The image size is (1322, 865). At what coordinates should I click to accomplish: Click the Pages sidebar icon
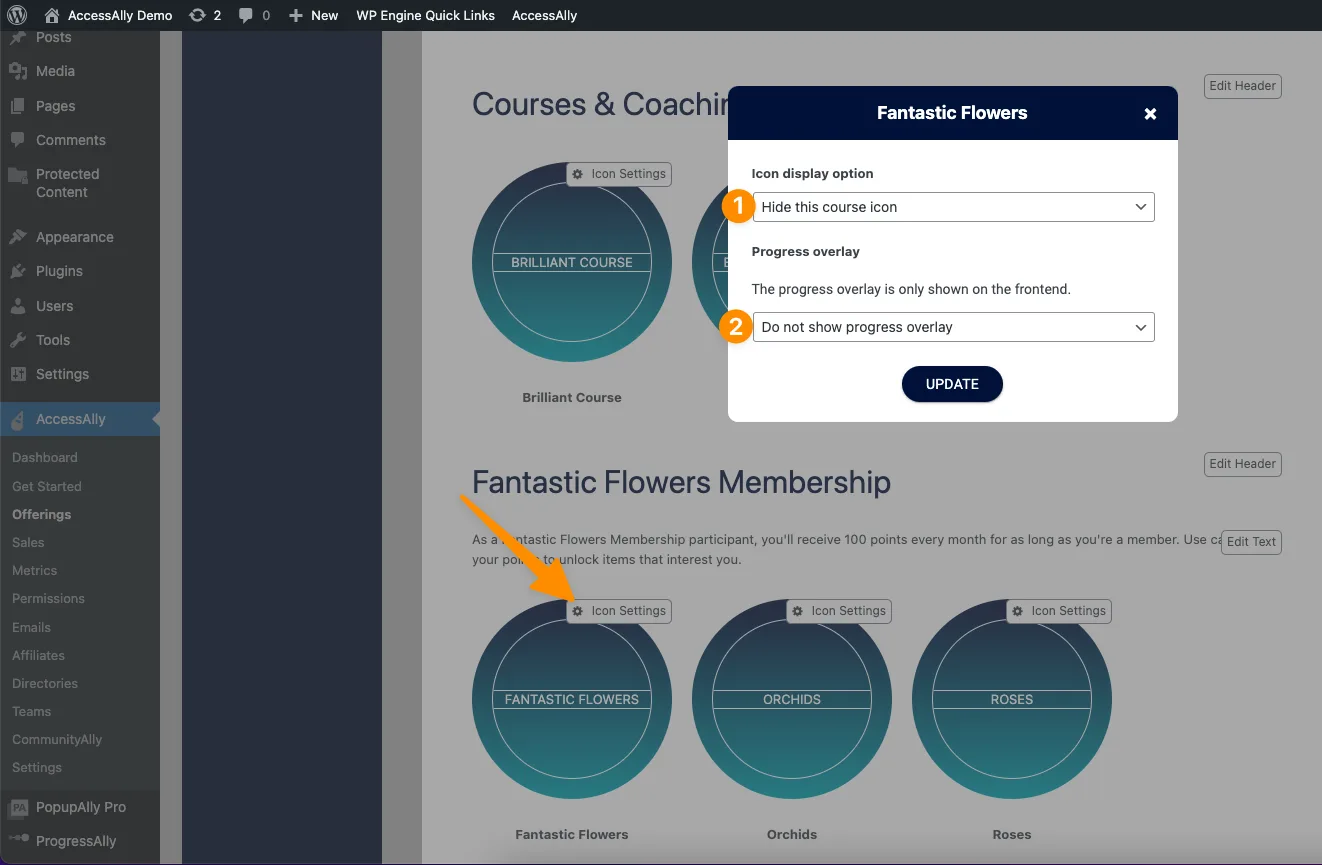[x=18, y=106]
